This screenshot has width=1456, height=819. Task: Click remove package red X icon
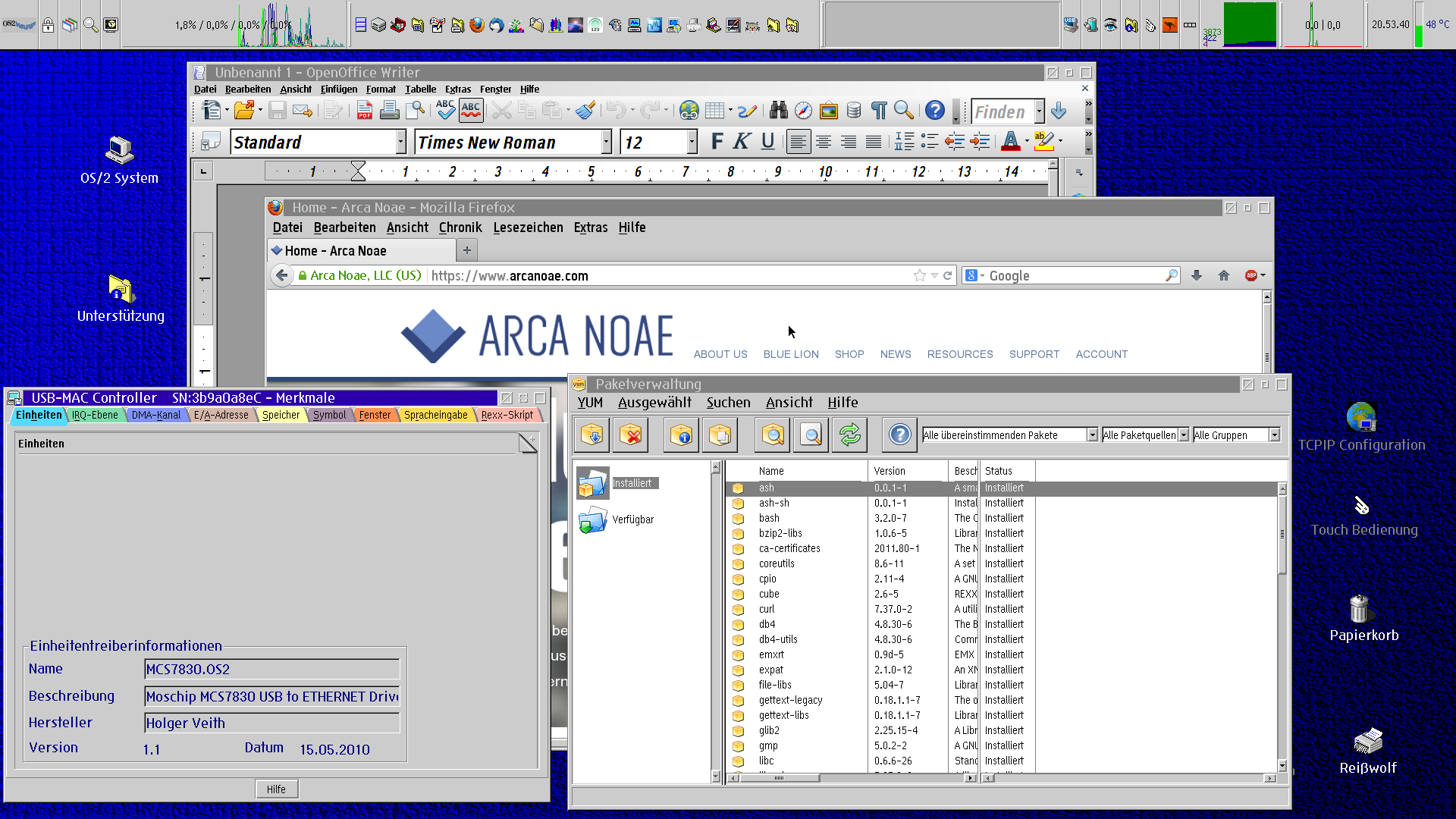630,435
